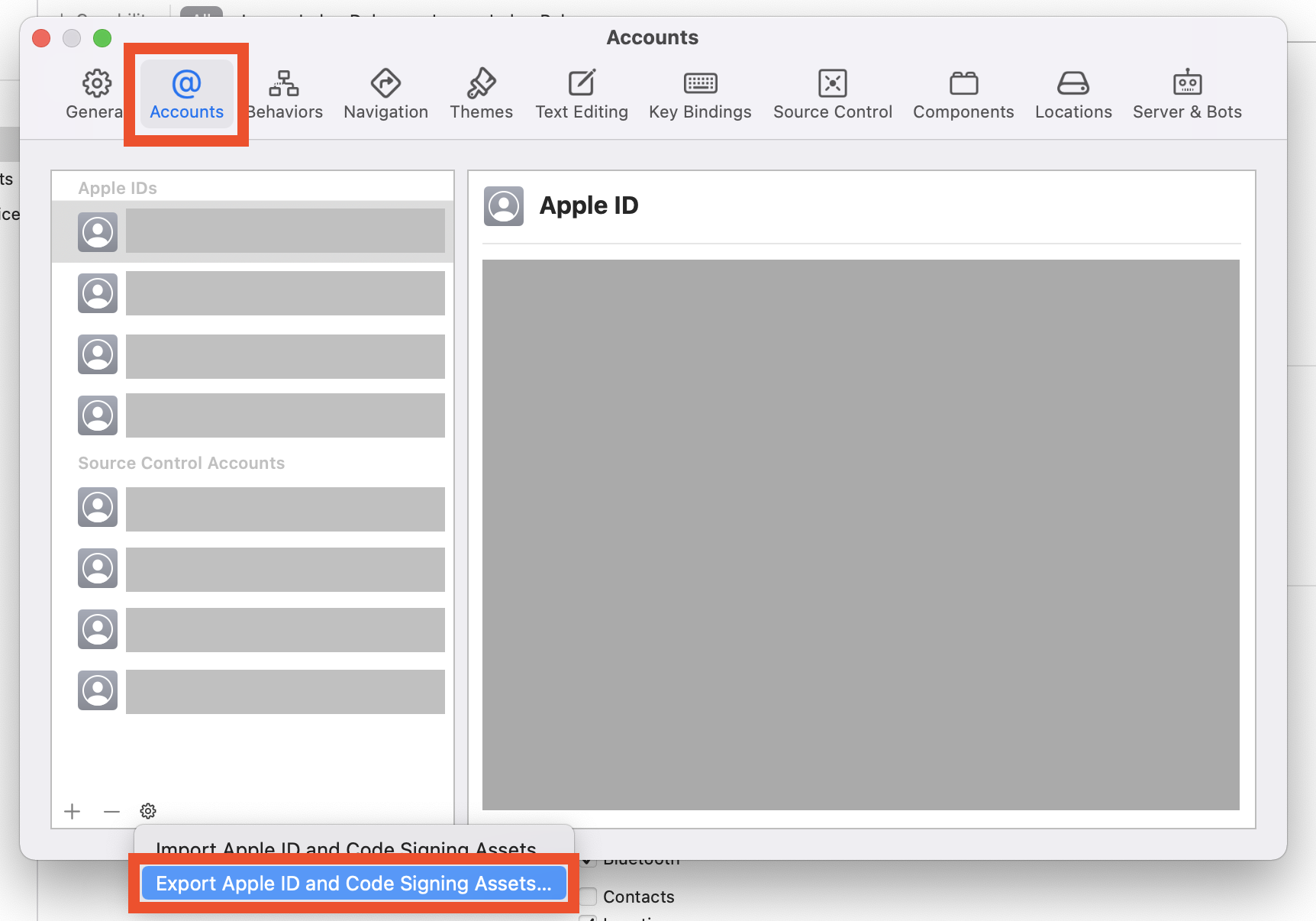Open the Components preferences tab
1316x921 pixels.
click(963, 95)
